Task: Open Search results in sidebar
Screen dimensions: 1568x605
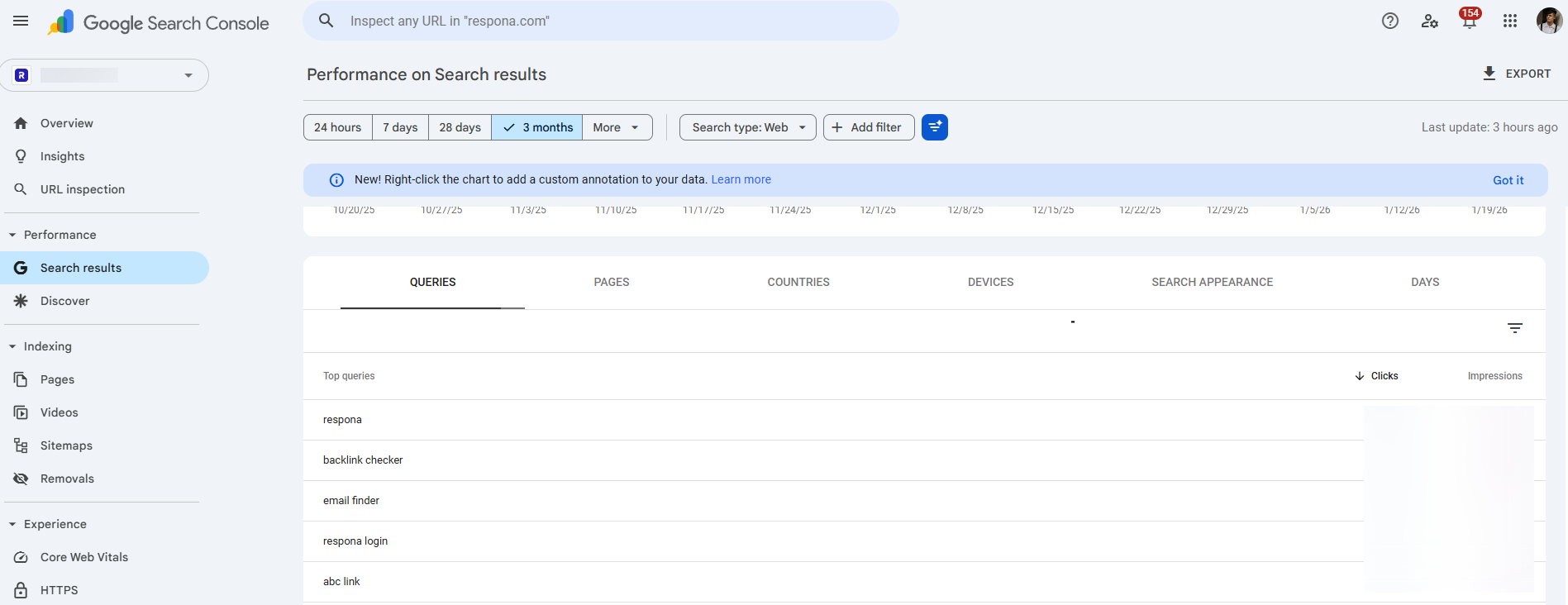Action: tap(104, 268)
